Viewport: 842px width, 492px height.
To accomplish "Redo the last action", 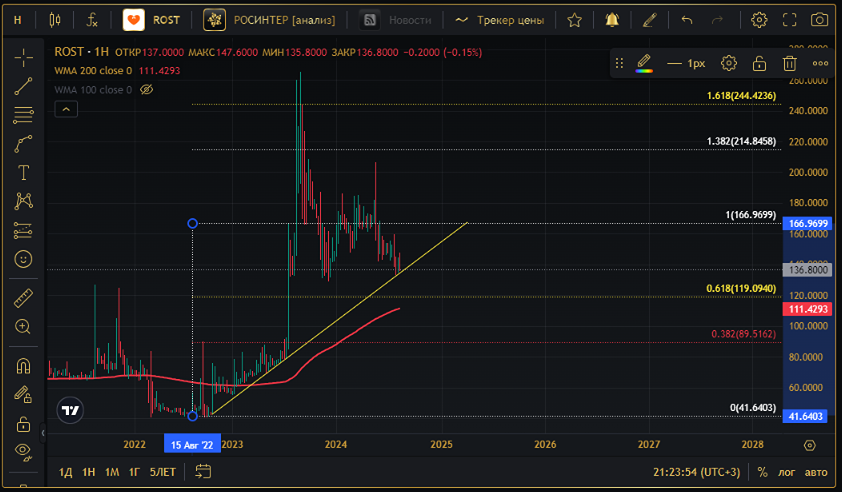I will click(717, 20).
